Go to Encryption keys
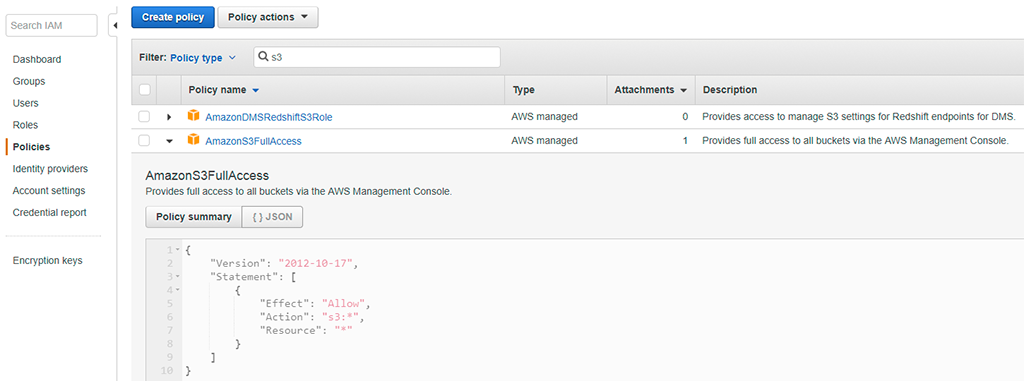The height and width of the screenshot is (381, 1024). (48, 260)
